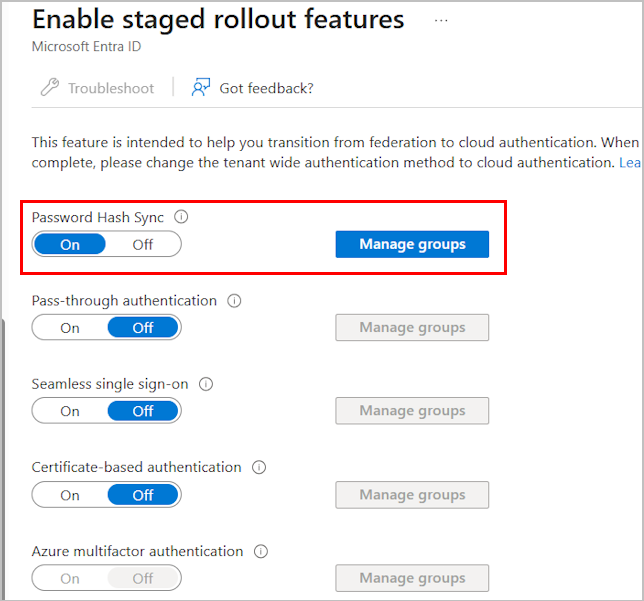This screenshot has width=644, height=601.
Task: Click the Troubleshoot toolbar label
Action: point(111,88)
